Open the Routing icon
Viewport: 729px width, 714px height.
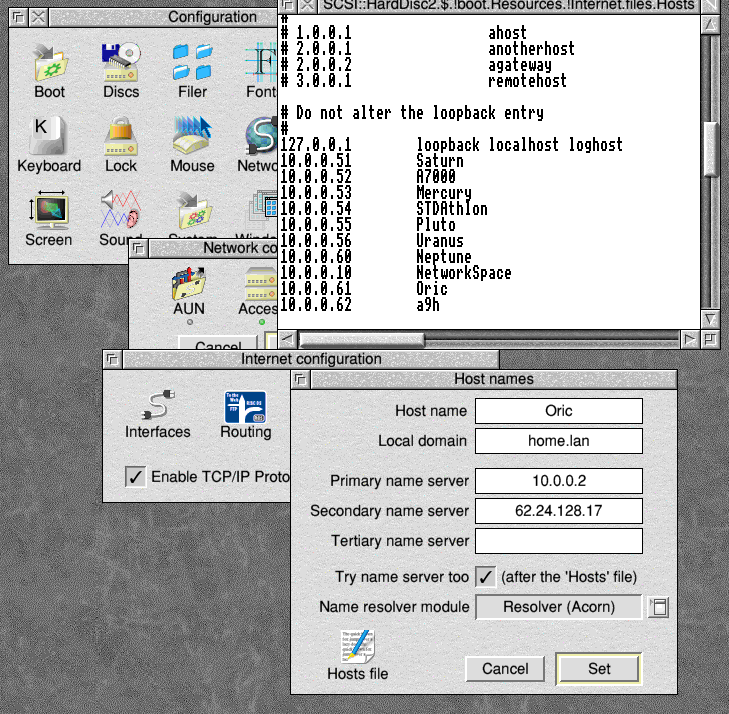point(245,407)
